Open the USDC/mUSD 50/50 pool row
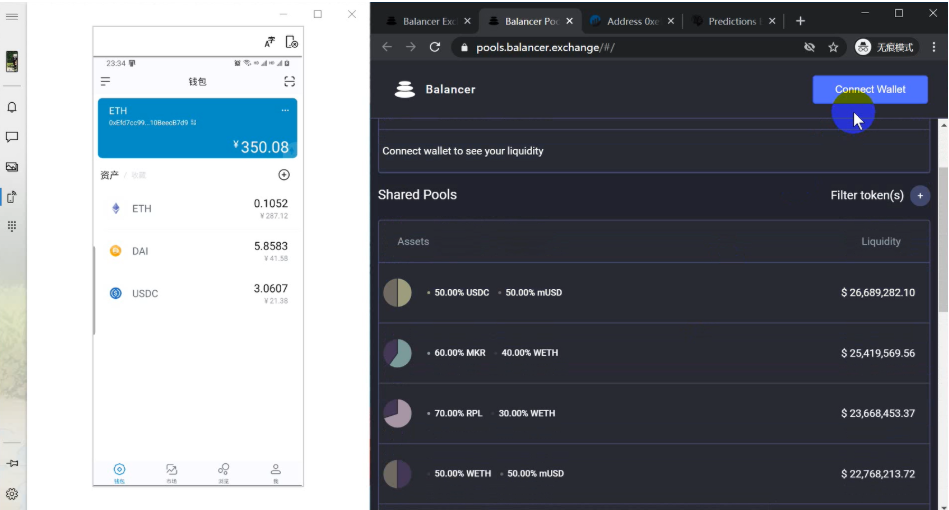Viewport: 949px width, 510px height. 654,293
